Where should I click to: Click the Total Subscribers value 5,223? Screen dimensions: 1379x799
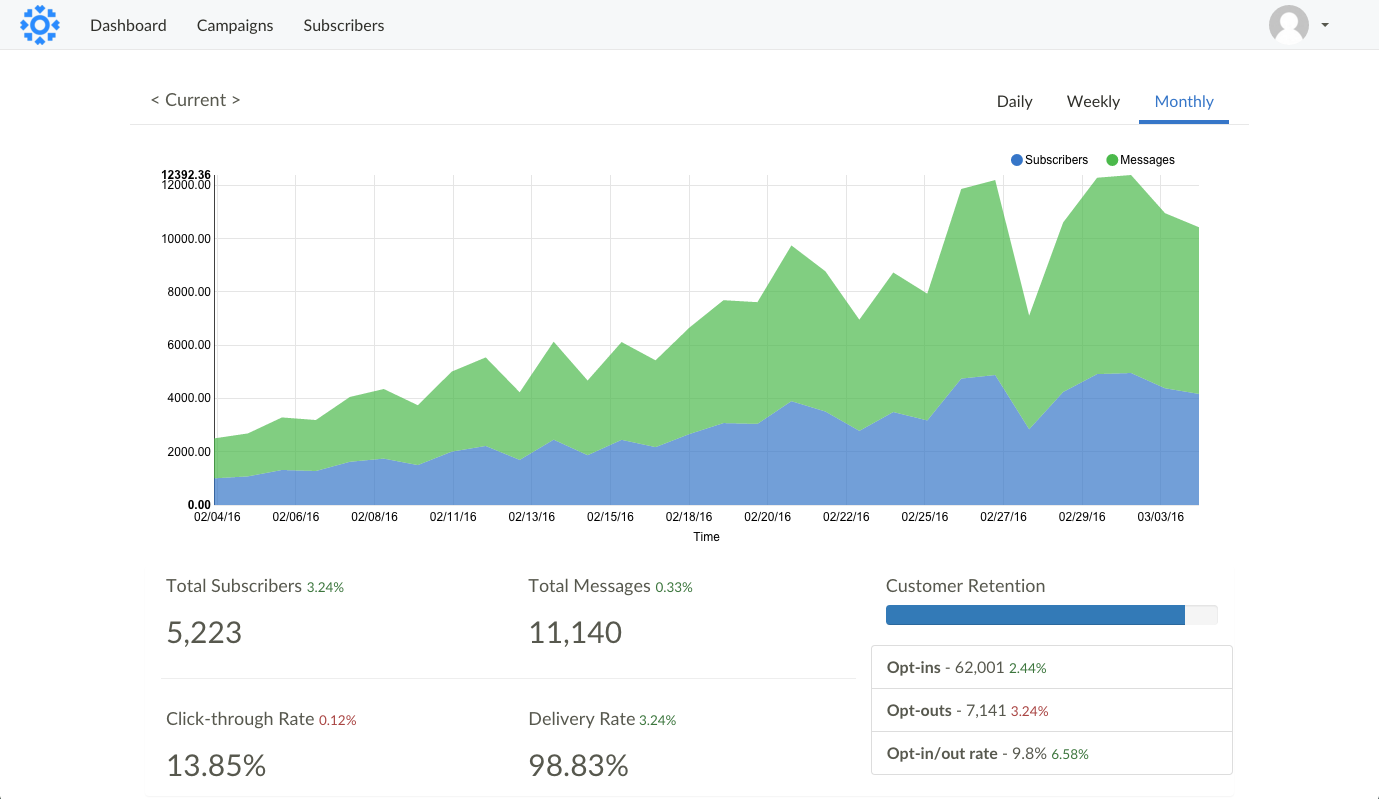[204, 632]
